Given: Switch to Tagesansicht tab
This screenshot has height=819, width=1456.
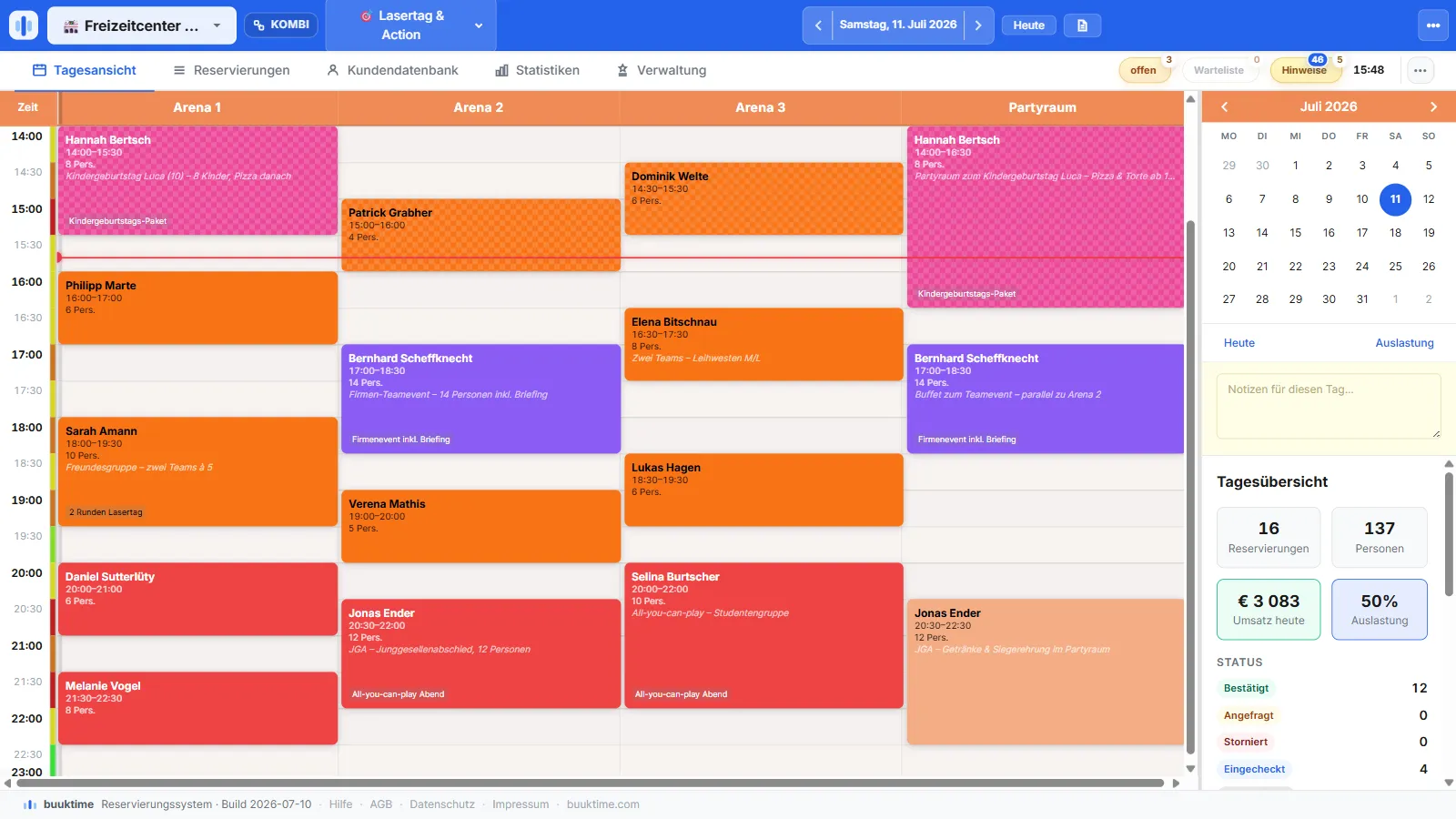Looking at the screenshot, I should click(x=84, y=70).
